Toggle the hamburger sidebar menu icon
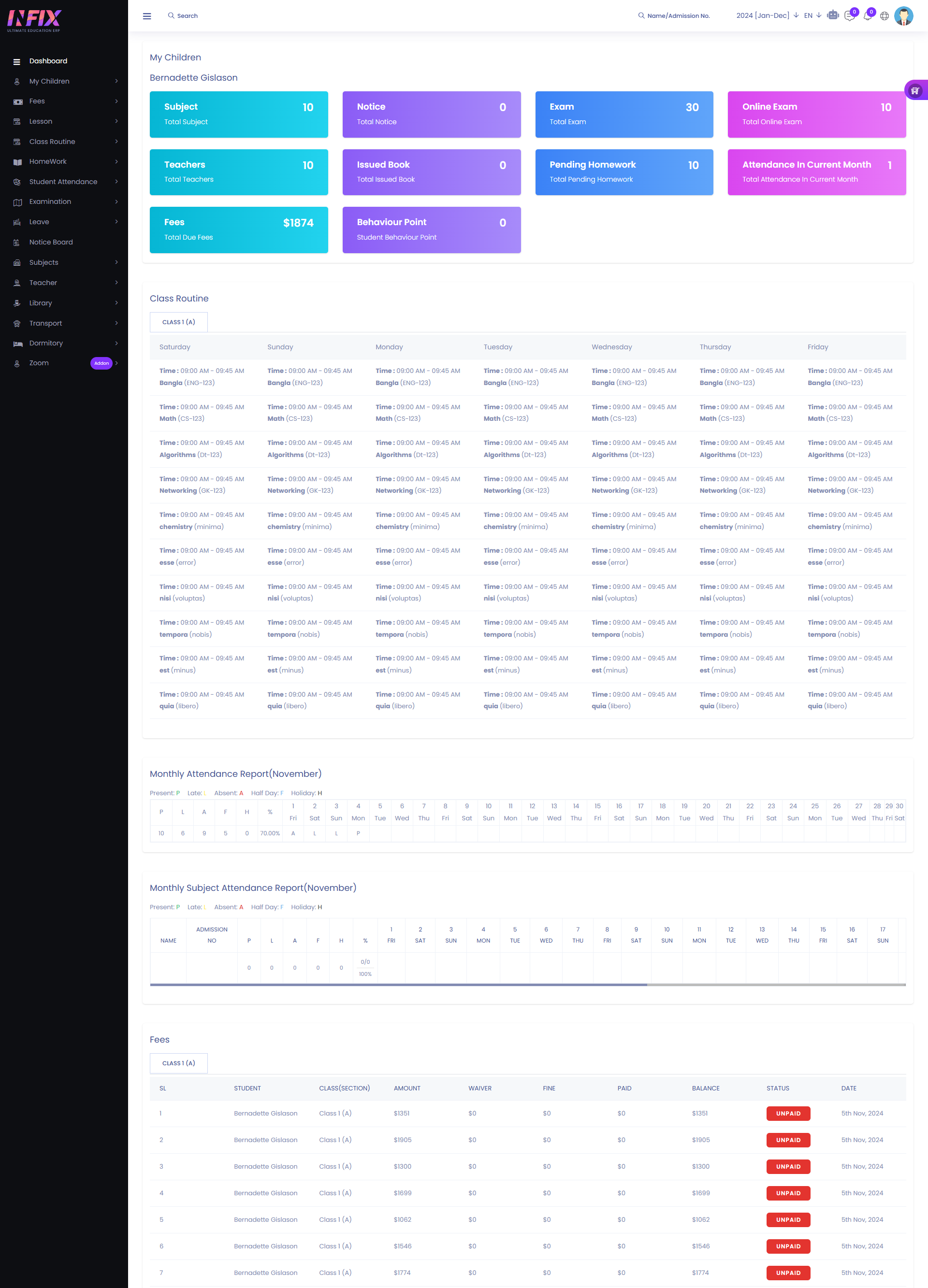Viewport: 928px width, 1288px height. pyautogui.click(x=146, y=16)
